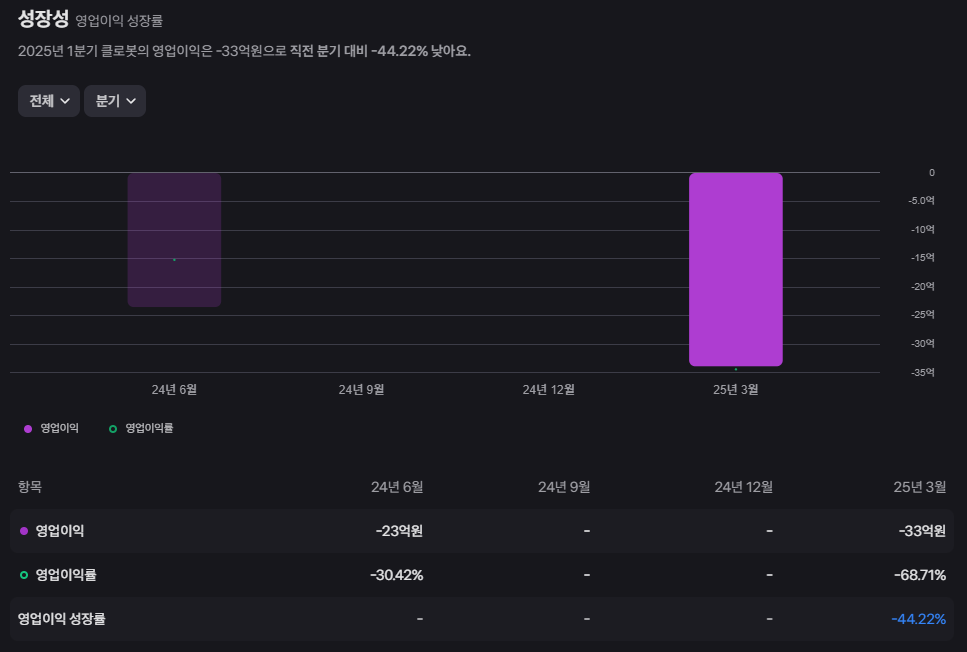Click the -20억 y-axis label
The image size is (967, 652).
(923, 287)
